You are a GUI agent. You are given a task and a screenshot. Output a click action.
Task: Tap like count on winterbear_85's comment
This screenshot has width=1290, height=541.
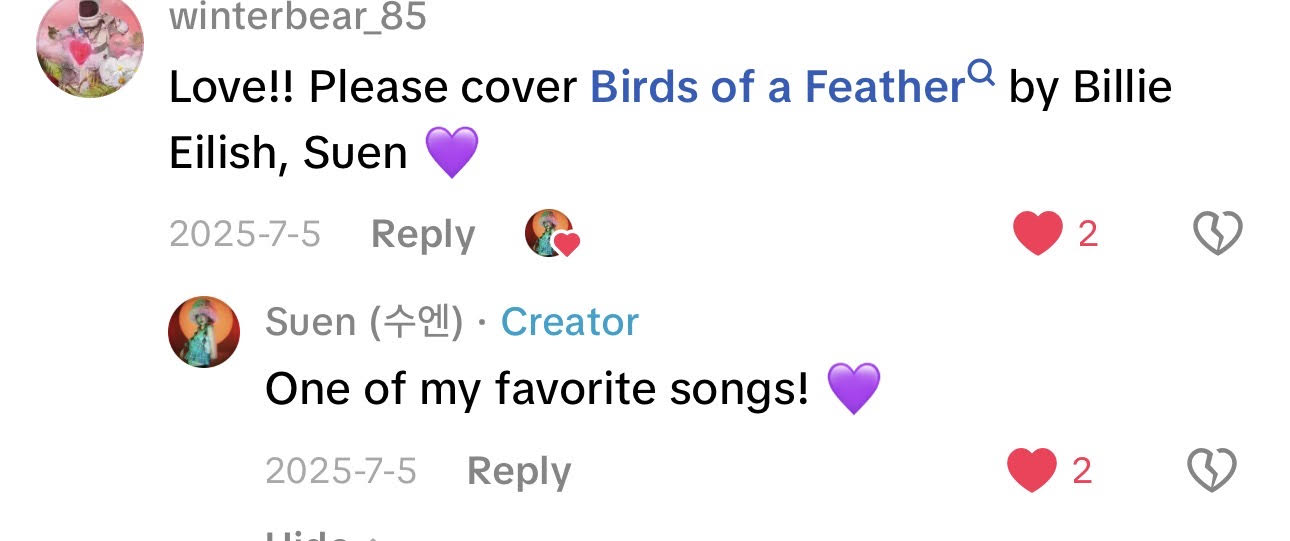click(1088, 234)
